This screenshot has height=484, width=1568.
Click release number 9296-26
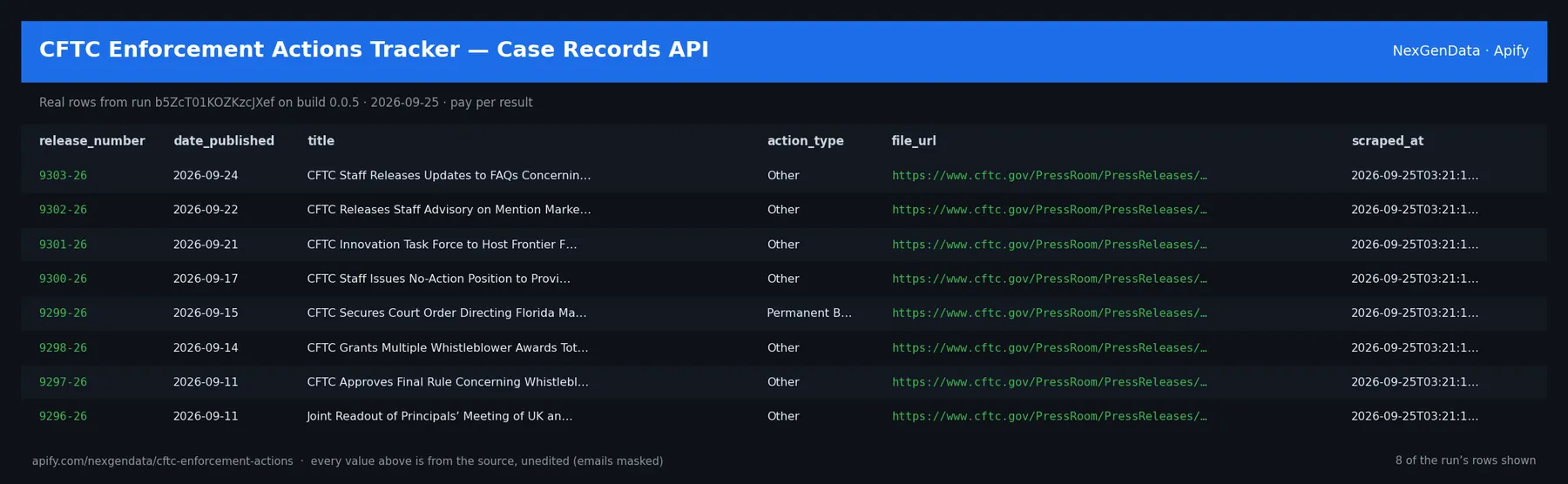click(x=63, y=416)
